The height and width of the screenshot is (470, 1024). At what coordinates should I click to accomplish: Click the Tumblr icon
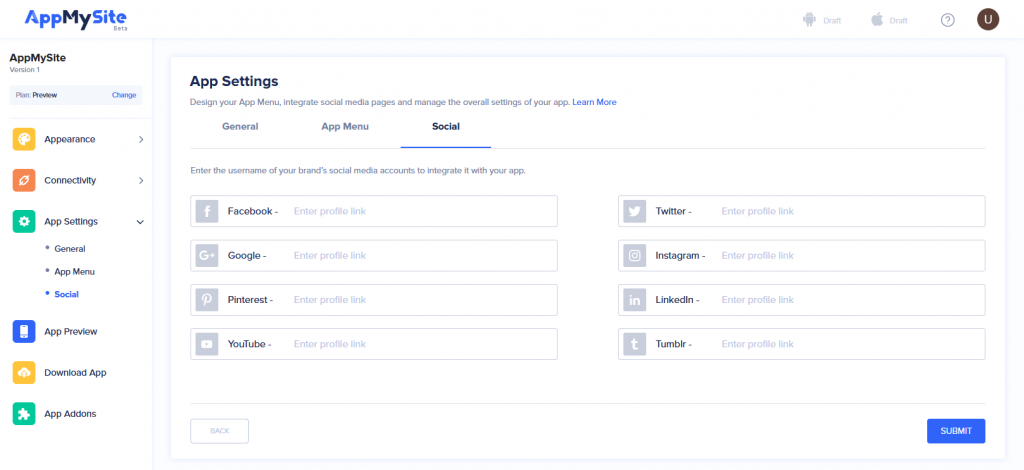(634, 344)
